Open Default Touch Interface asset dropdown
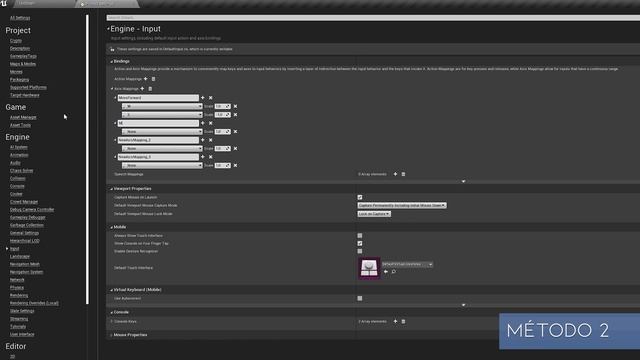 407,264
